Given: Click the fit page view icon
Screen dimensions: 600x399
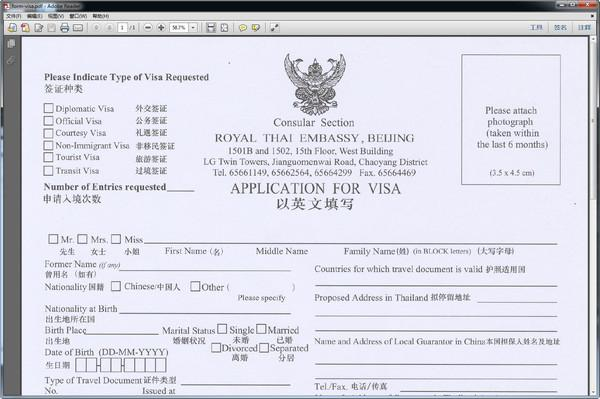Looking at the screenshot, I should point(224,28).
